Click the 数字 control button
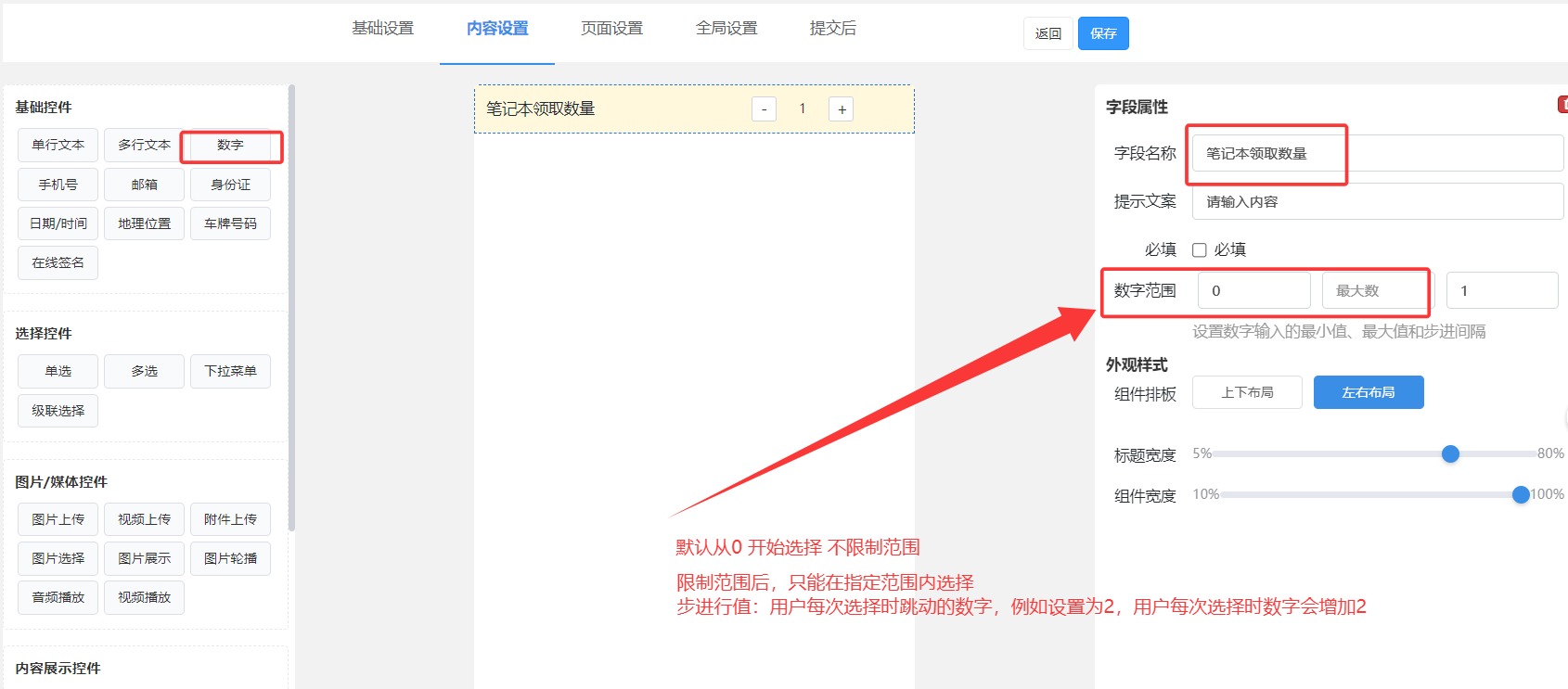Viewport: 1568px width, 689px height. (x=230, y=146)
